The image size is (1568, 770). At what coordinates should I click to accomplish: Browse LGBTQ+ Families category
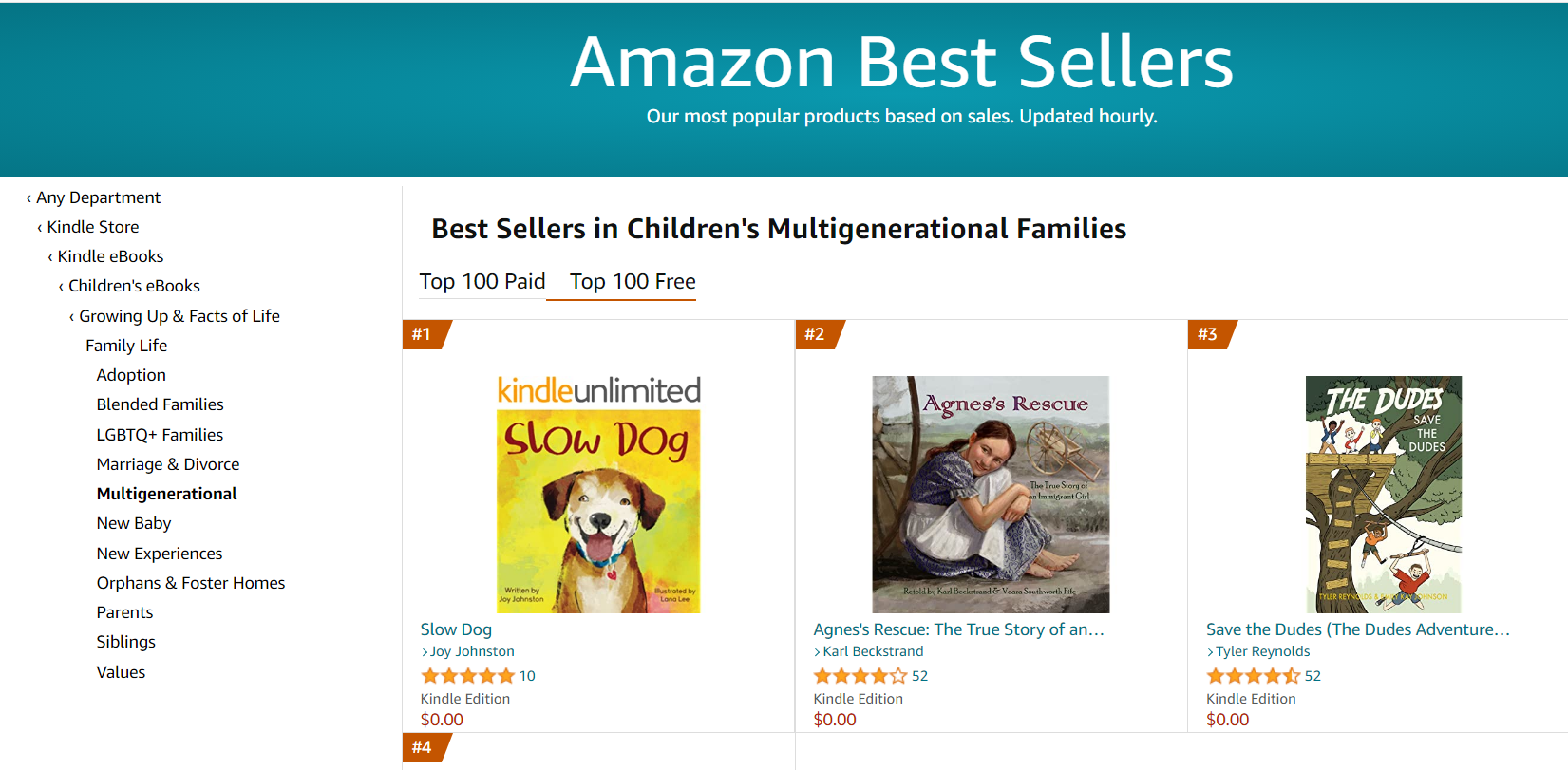(160, 435)
